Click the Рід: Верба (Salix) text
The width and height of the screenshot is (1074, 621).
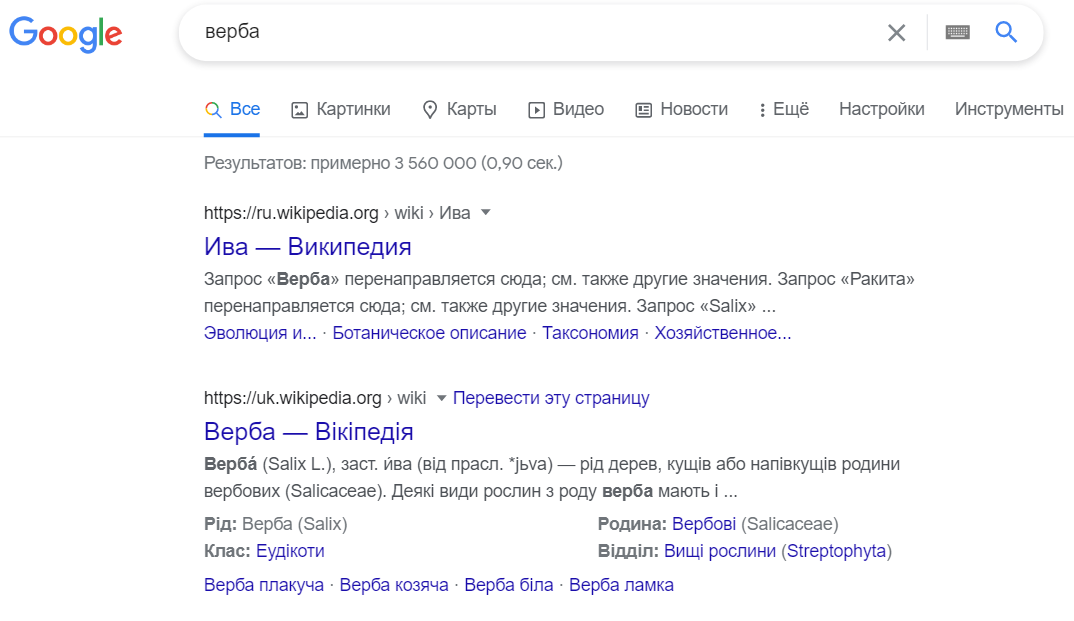[276, 524]
